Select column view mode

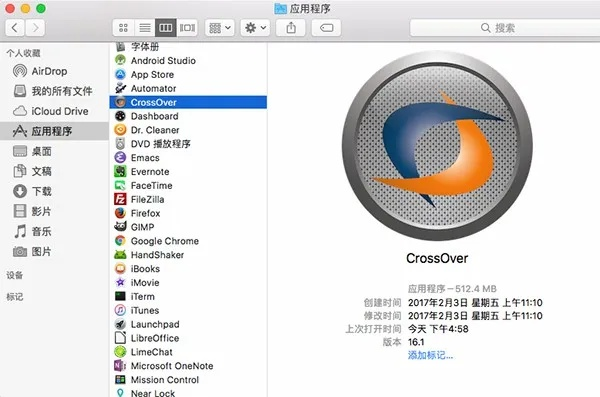click(x=166, y=28)
